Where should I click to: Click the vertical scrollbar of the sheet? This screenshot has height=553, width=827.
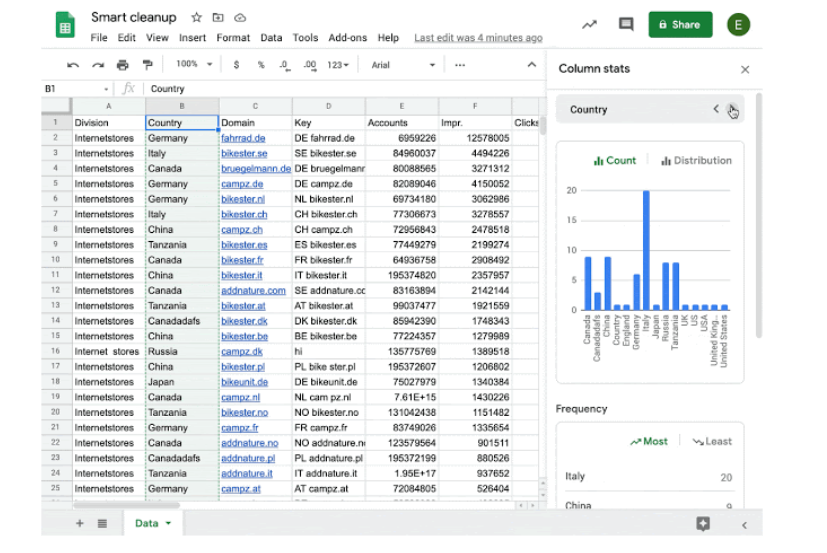pos(542,126)
